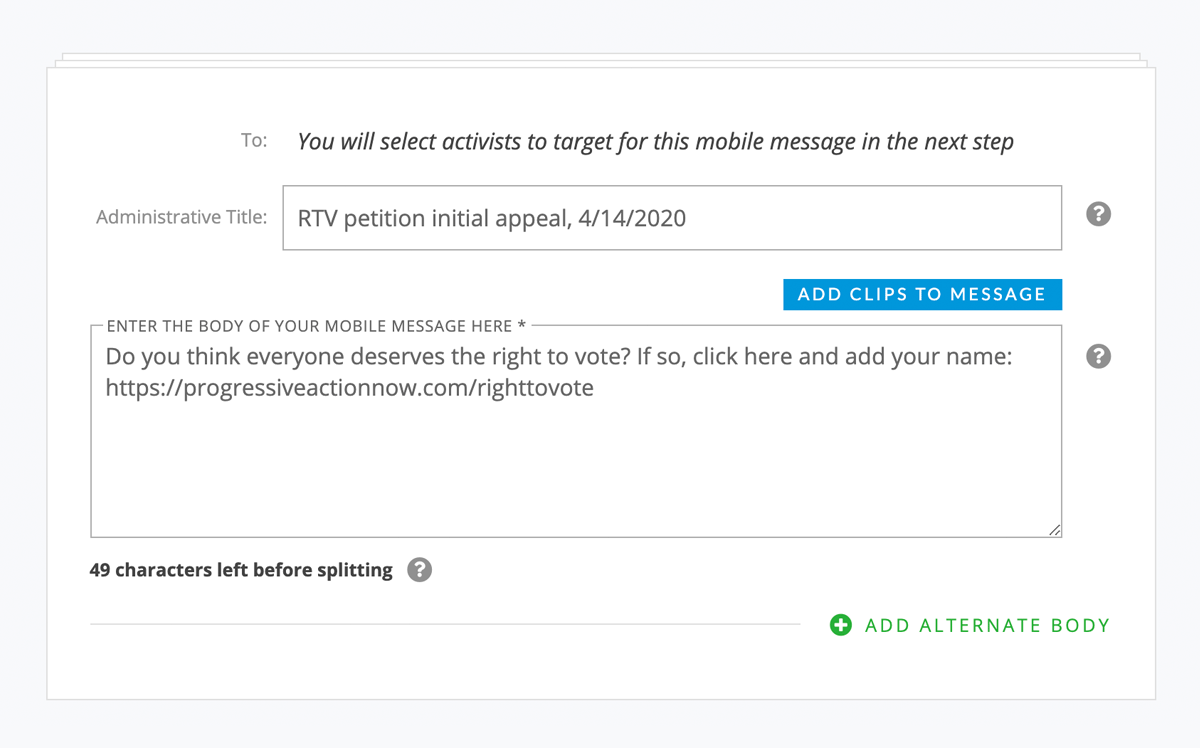Screen dimensions: 1200x748
Task: Place cursor on 'RTV' in title field
Action: point(318,218)
